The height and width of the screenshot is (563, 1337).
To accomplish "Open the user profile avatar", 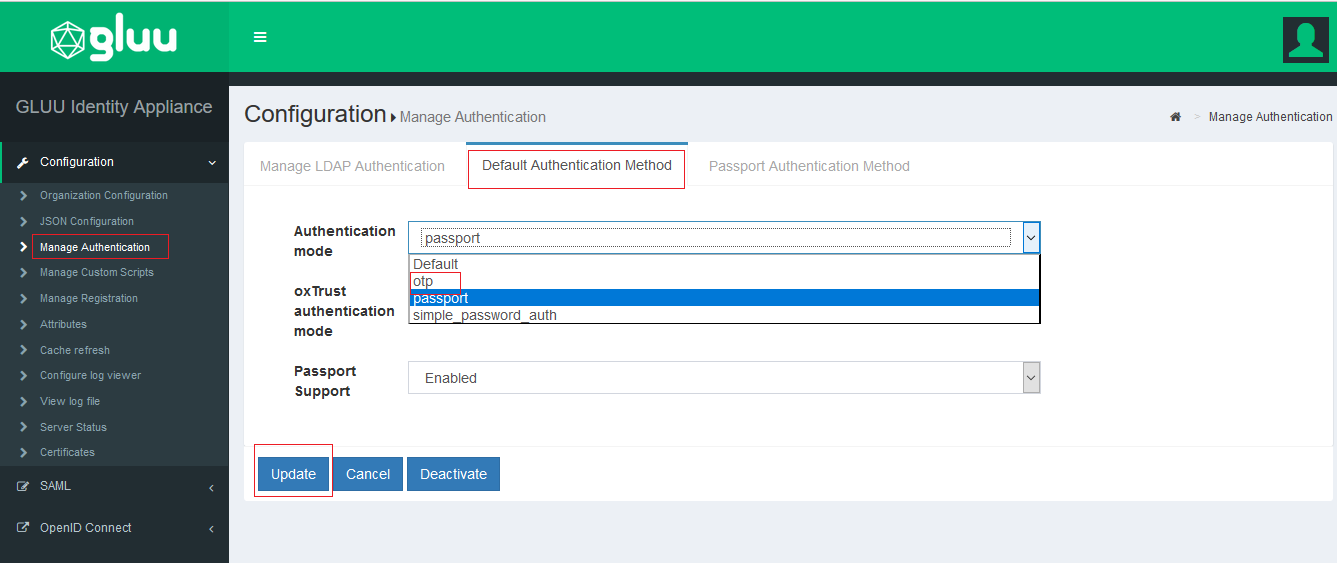I will tap(1305, 40).
